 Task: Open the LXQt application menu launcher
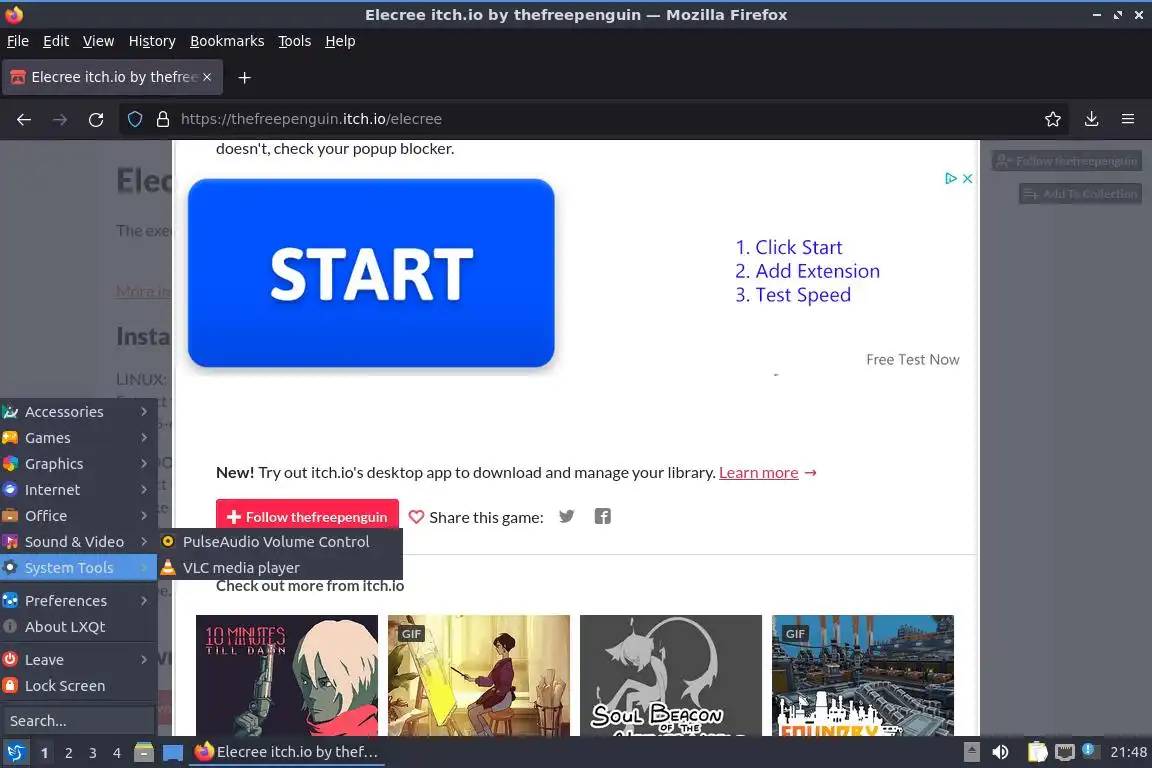(15, 753)
